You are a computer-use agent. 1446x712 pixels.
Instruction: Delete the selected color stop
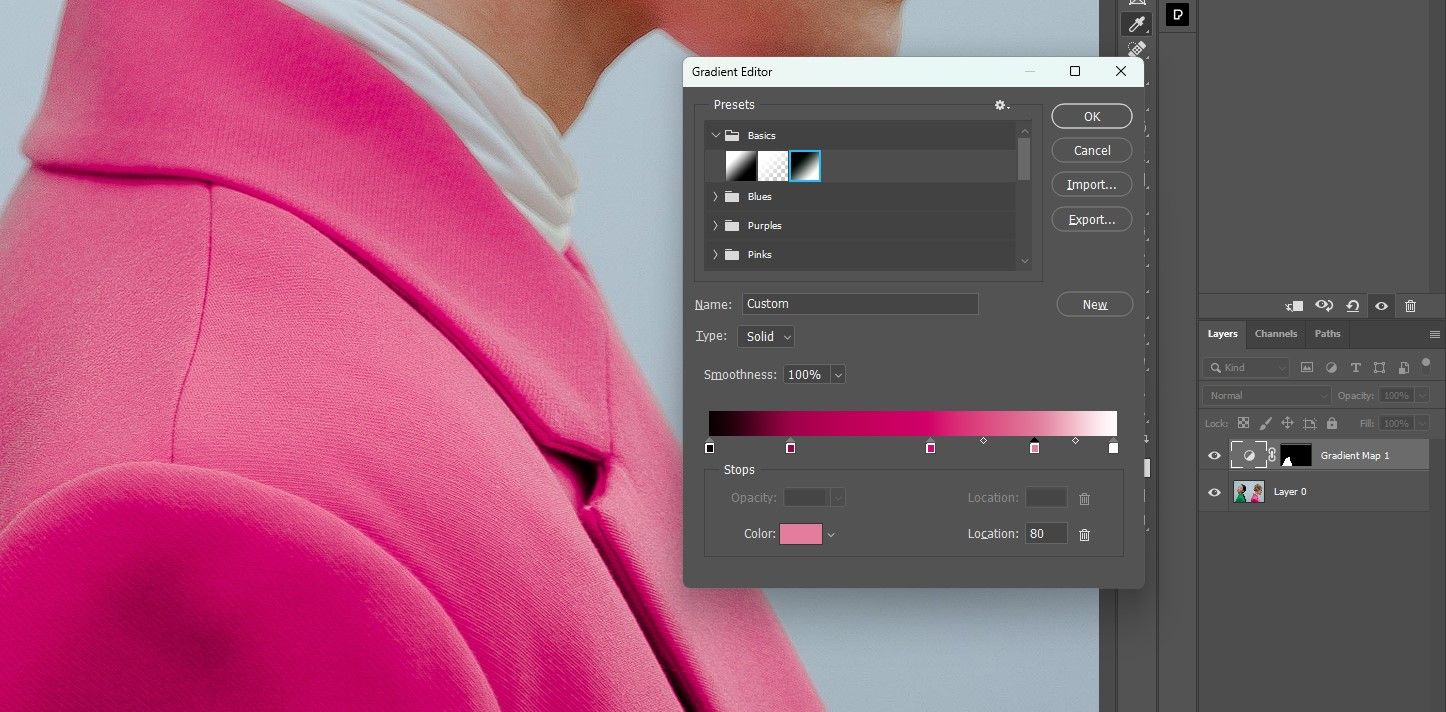click(x=1084, y=535)
